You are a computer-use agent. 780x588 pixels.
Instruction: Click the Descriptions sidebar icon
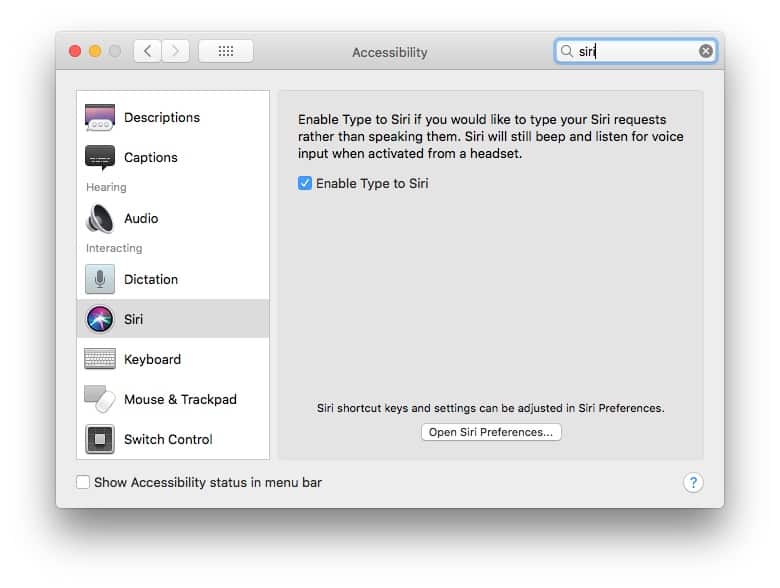[100, 118]
